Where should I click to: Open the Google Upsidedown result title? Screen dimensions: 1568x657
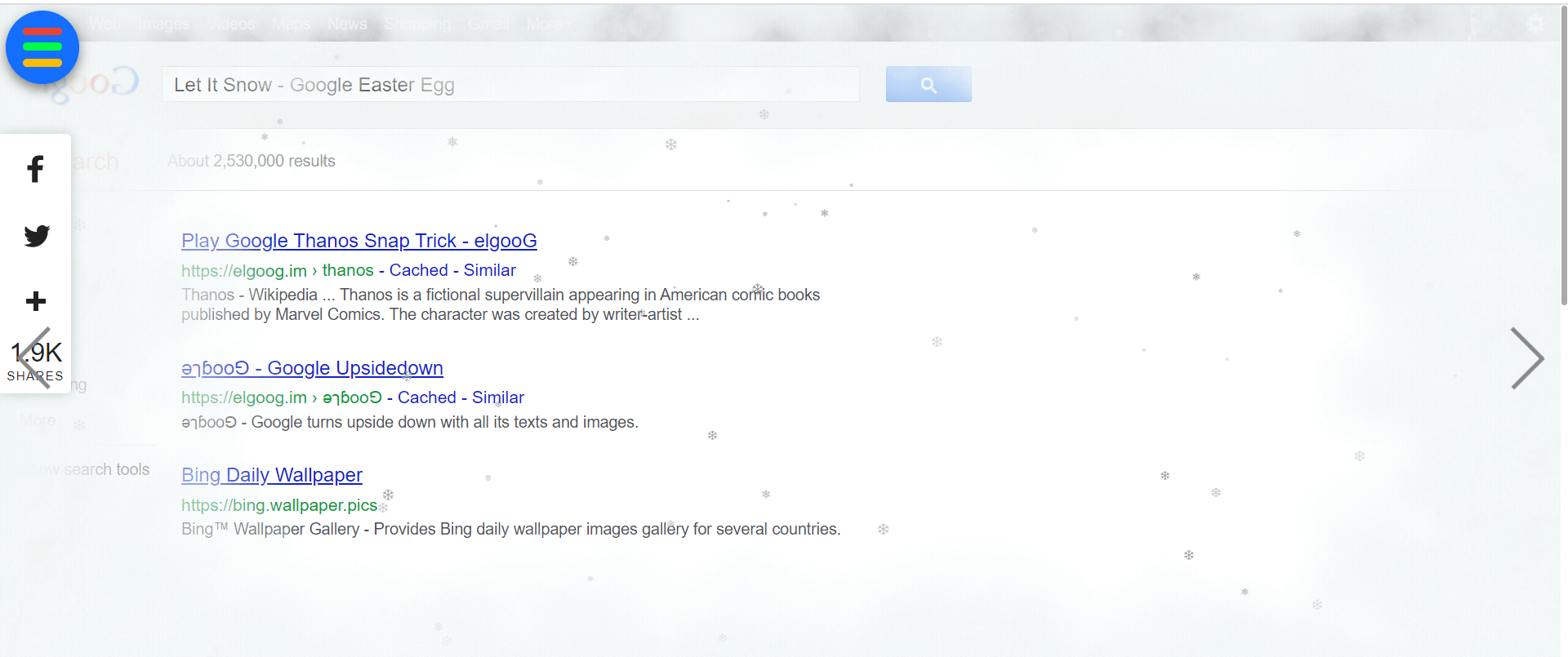pyautogui.click(x=312, y=368)
